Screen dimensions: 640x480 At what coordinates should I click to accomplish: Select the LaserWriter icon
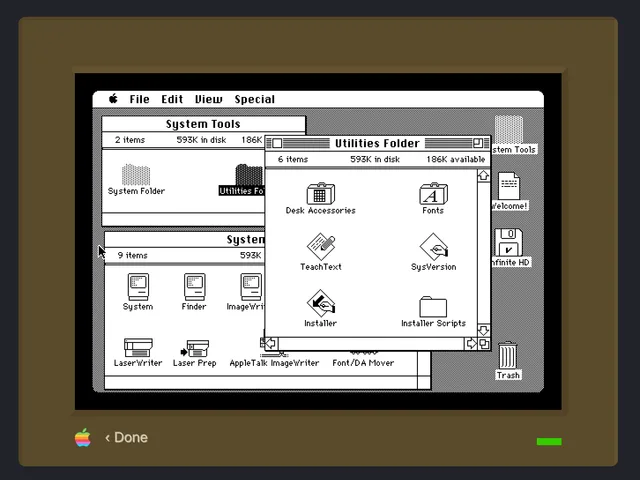click(x=138, y=347)
